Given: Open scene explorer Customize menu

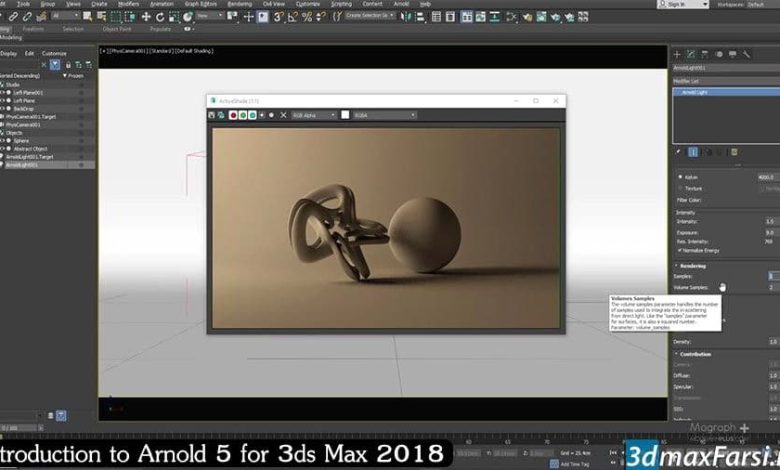Looking at the screenshot, I should click(x=54, y=53).
